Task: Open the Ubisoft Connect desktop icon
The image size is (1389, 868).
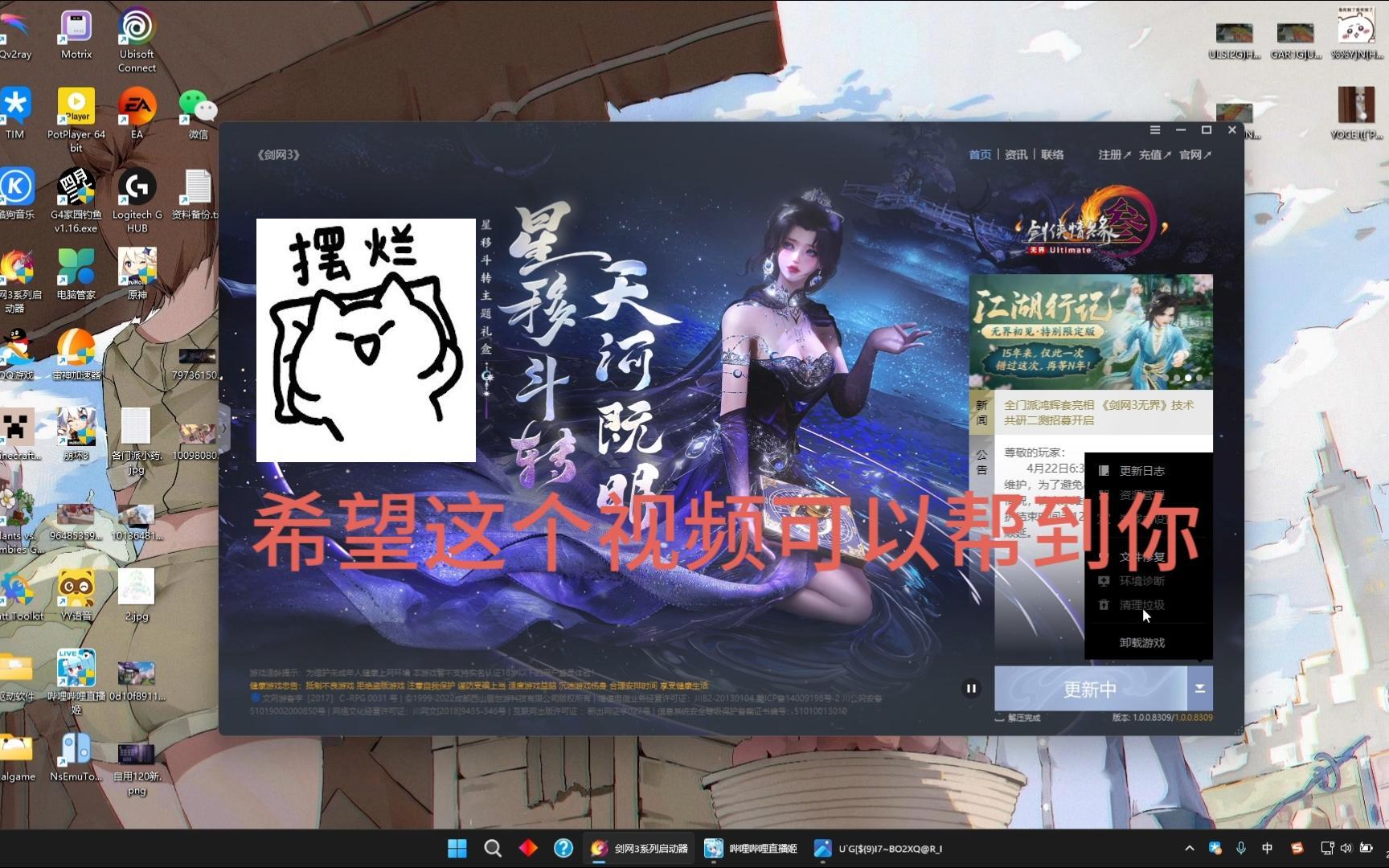Action: (137, 40)
